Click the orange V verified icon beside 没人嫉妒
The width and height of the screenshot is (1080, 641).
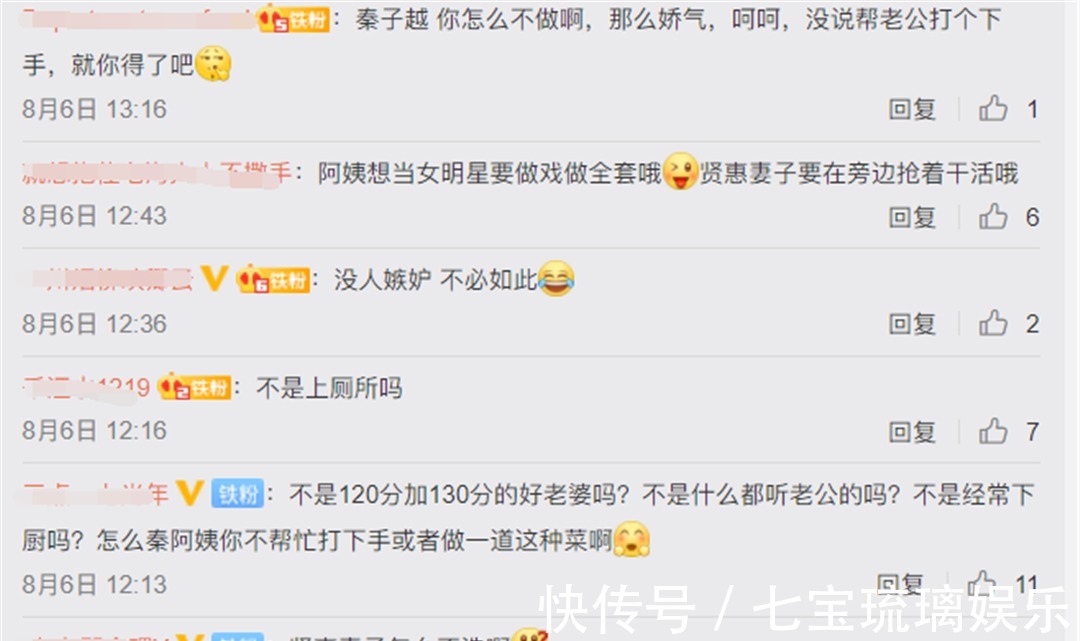coord(214,278)
